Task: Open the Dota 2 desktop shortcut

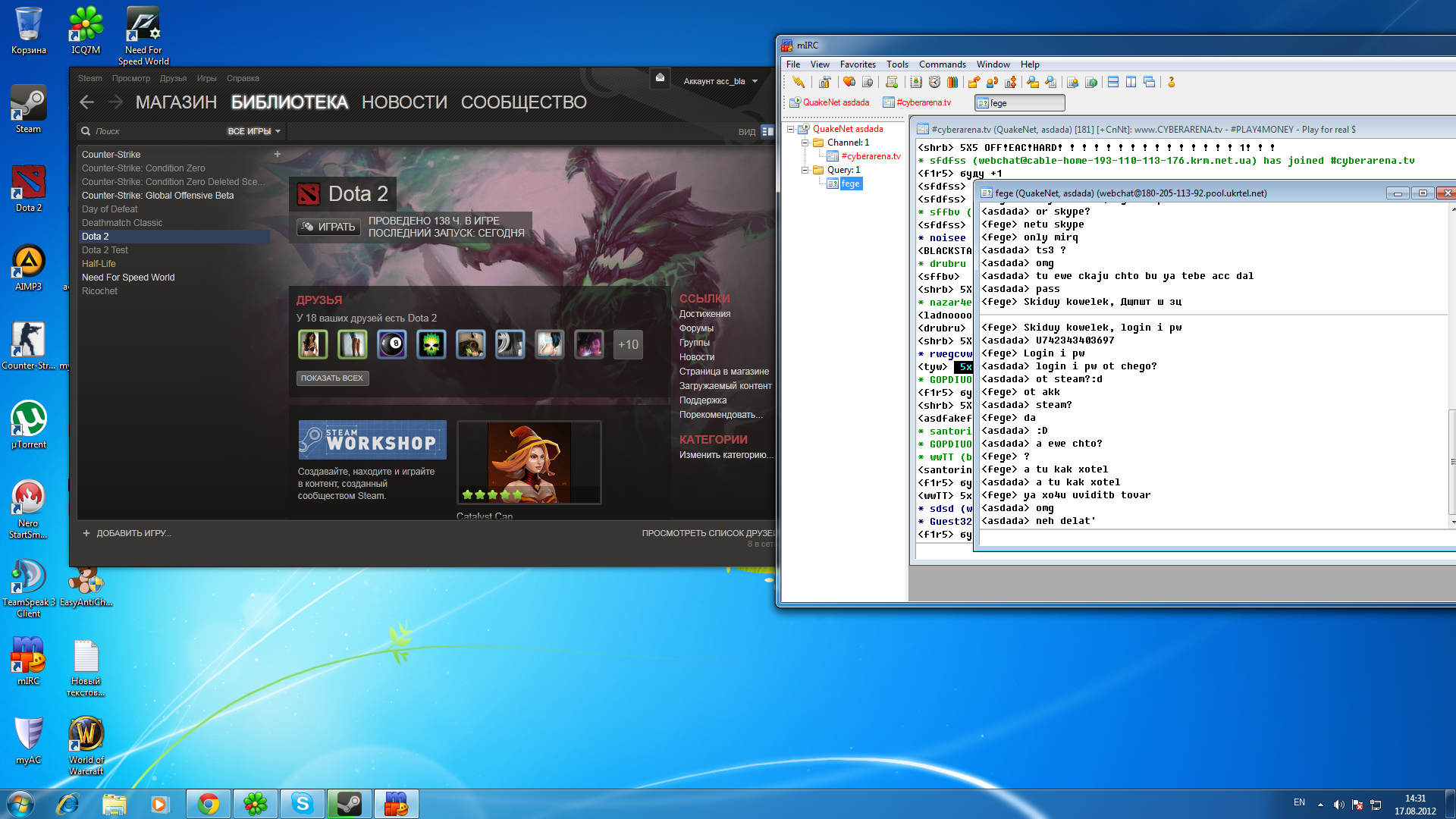Action: [28, 189]
